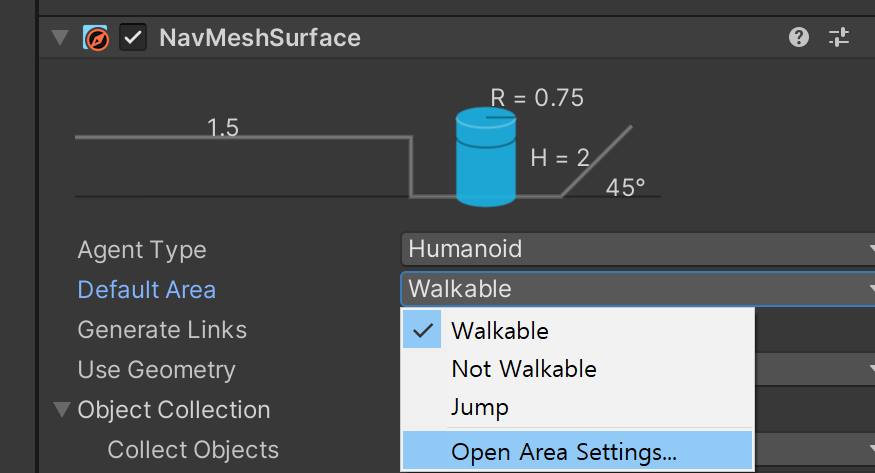Screen dimensions: 875x473
Task: Open the NavMeshSurface help reference icon
Action: pos(798,38)
